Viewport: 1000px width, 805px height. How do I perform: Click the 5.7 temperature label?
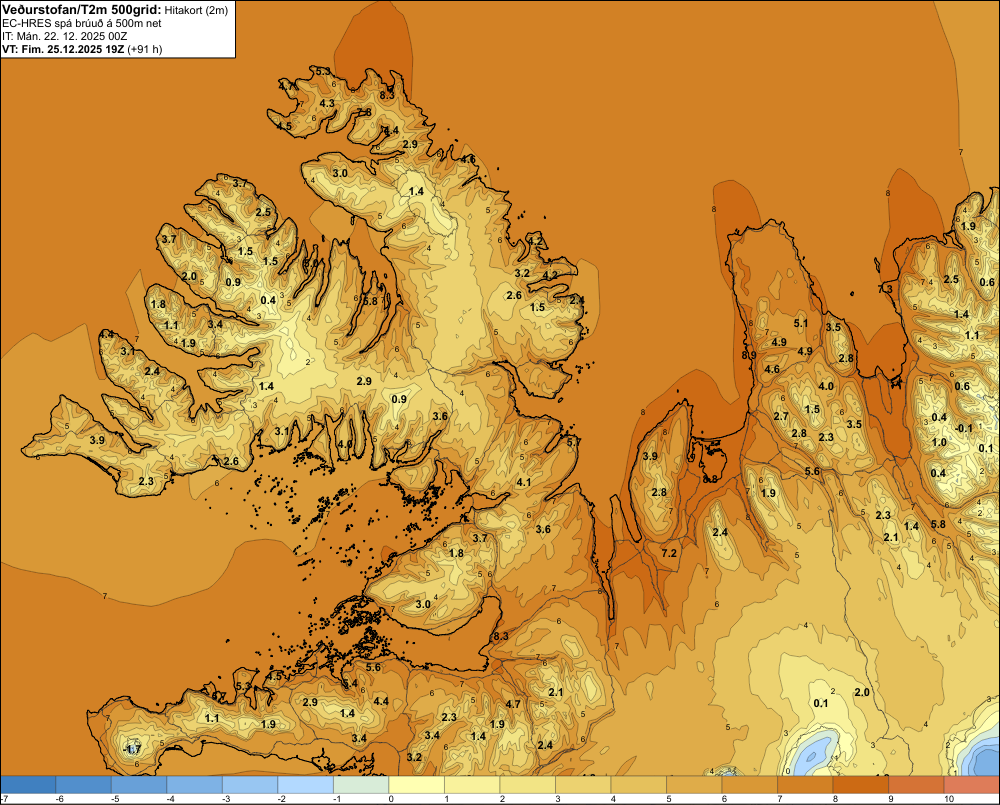click(573, 442)
